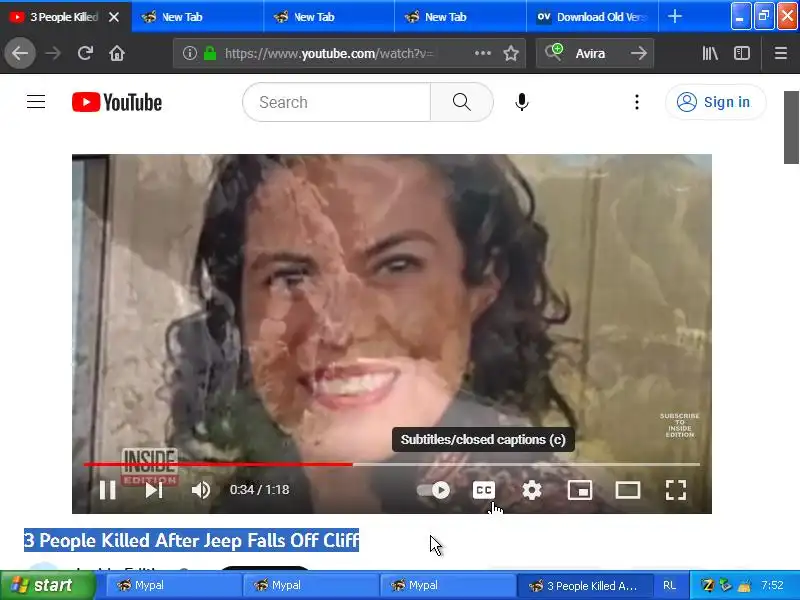
Task: Focus the YouTube Search field
Action: point(337,102)
